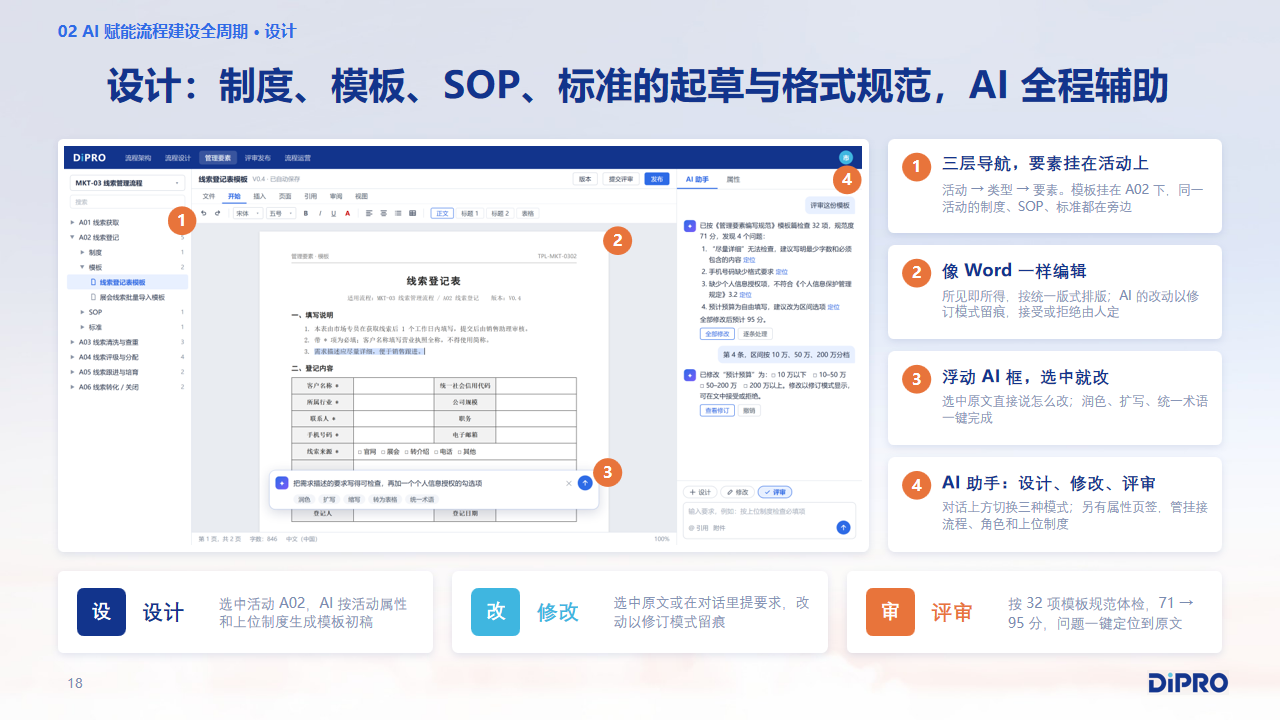Open the 五号 font size dropdown
Viewport: 1280px width, 720px height.
[x=281, y=213]
